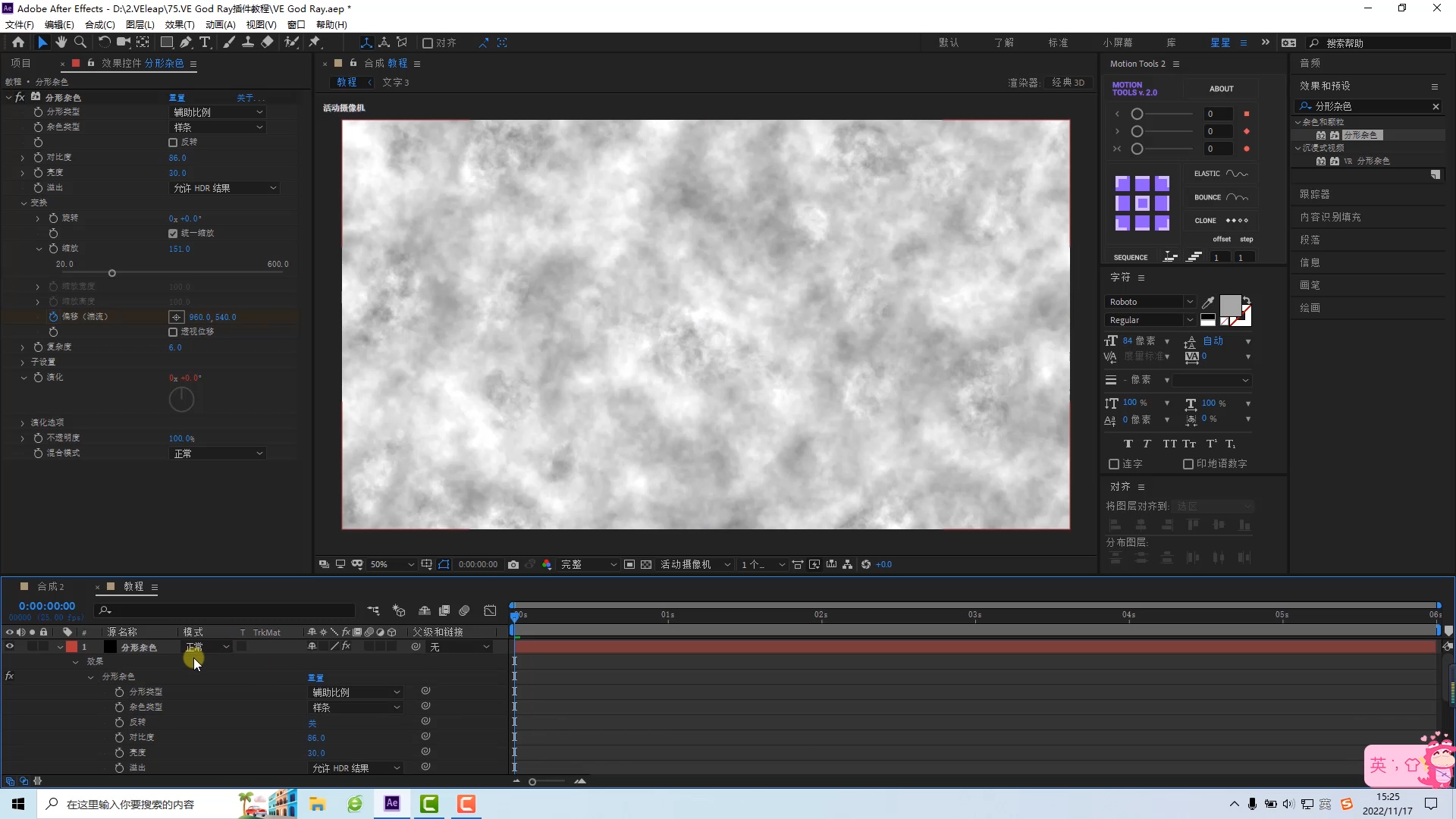1456x819 pixels.
Task: Click the text fill color swatch
Action: (1230, 306)
